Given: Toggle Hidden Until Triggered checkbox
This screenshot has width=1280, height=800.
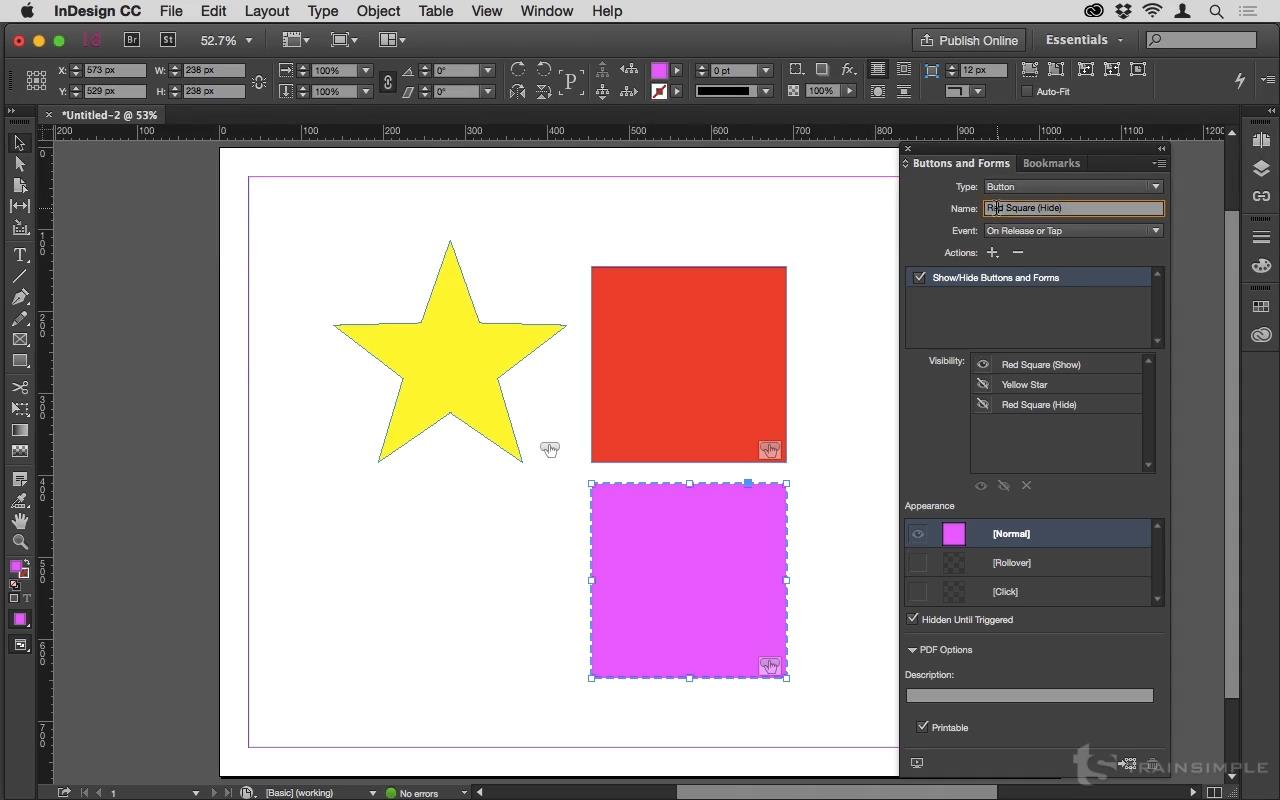Looking at the screenshot, I should coord(913,619).
